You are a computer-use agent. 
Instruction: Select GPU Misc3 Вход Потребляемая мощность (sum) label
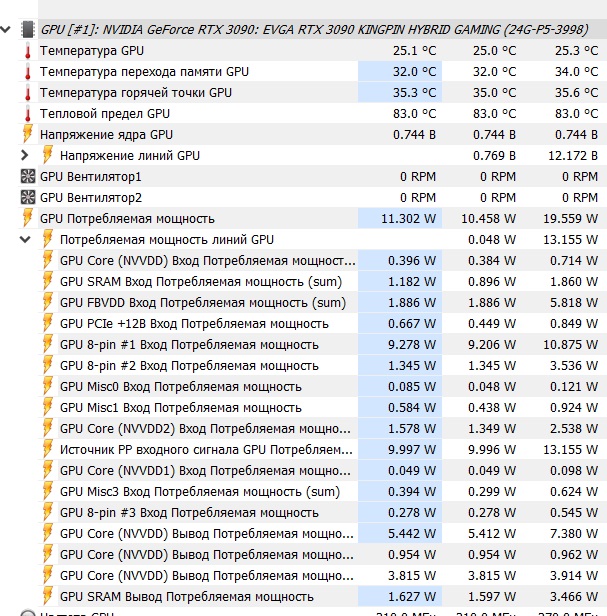pyautogui.click(x=200, y=492)
